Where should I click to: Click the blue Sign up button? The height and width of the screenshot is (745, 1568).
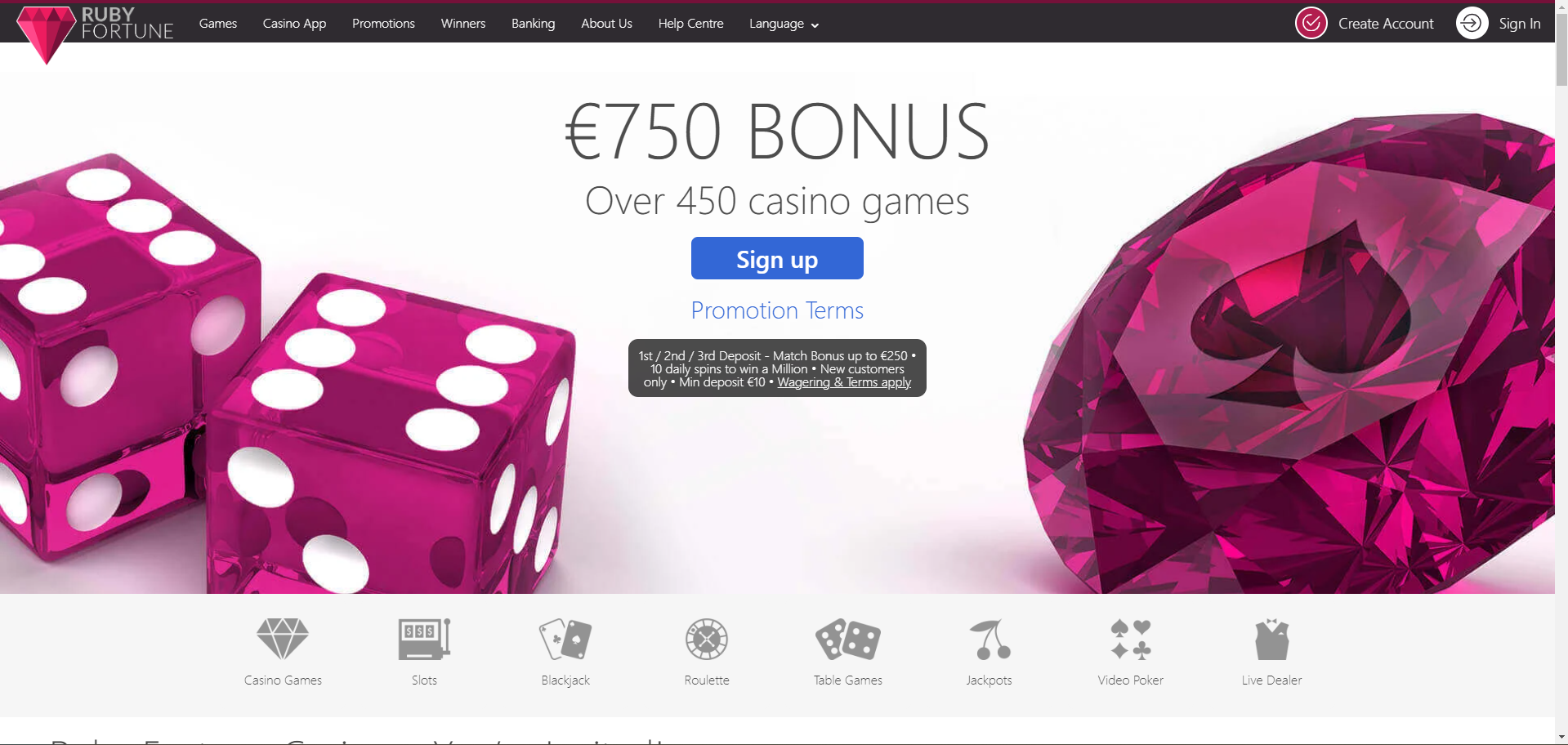pyautogui.click(x=777, y=258)
